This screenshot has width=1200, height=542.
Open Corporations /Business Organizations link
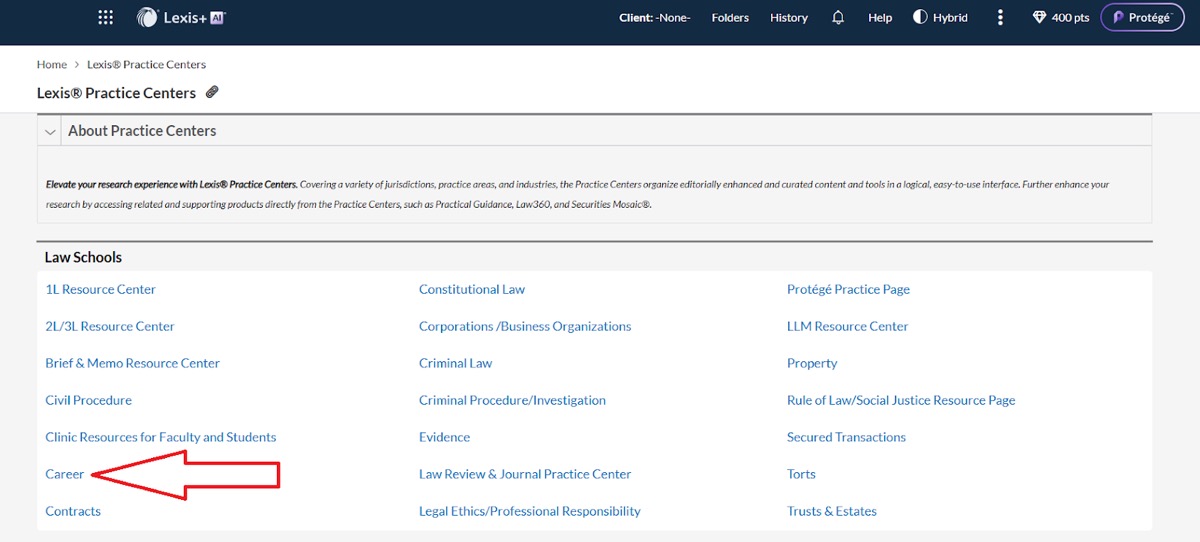coord(525,326)
